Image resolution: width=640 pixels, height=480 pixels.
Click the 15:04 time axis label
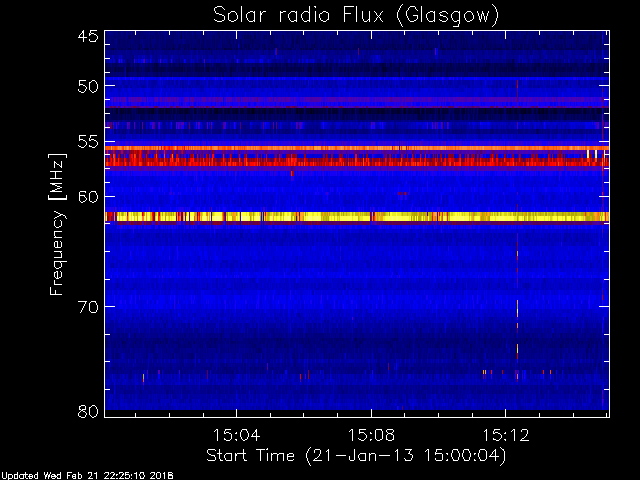[x=236, y=435]
